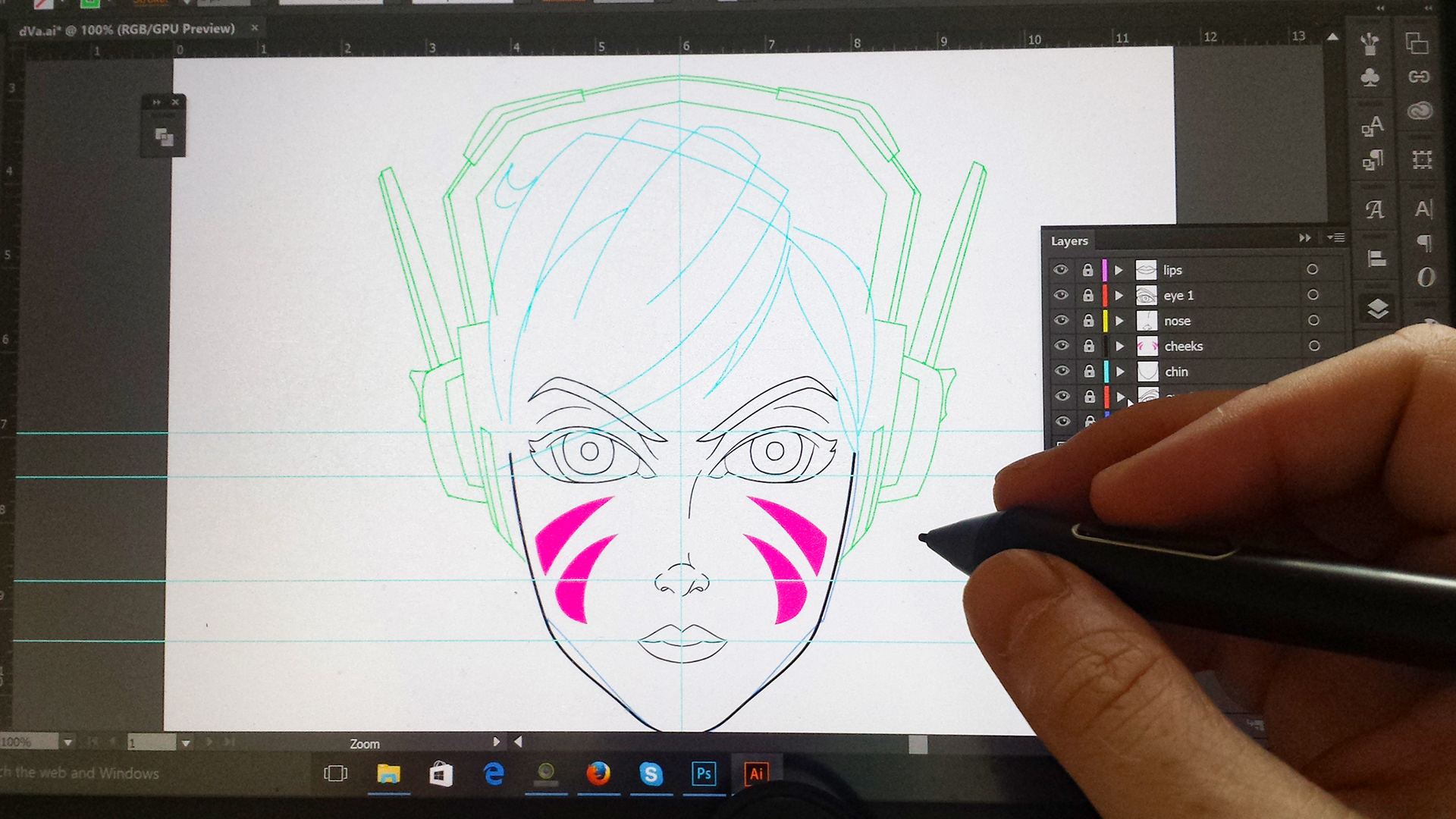Open the Align panel icon
This screenshot has height=819, width=1456.
tap(1376, 259)
